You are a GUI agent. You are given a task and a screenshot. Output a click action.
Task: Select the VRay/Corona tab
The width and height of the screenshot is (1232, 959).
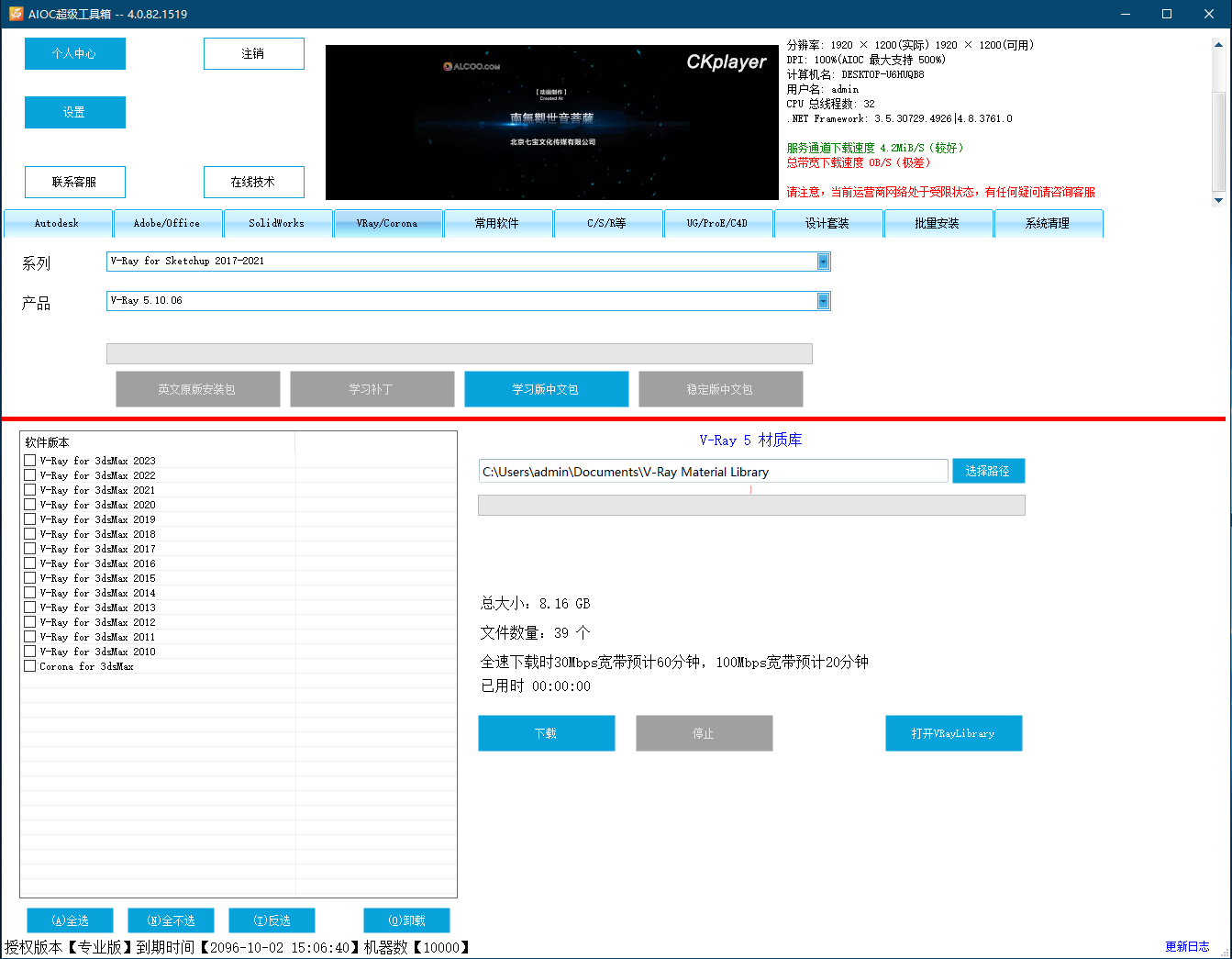[x=388, y=223]
